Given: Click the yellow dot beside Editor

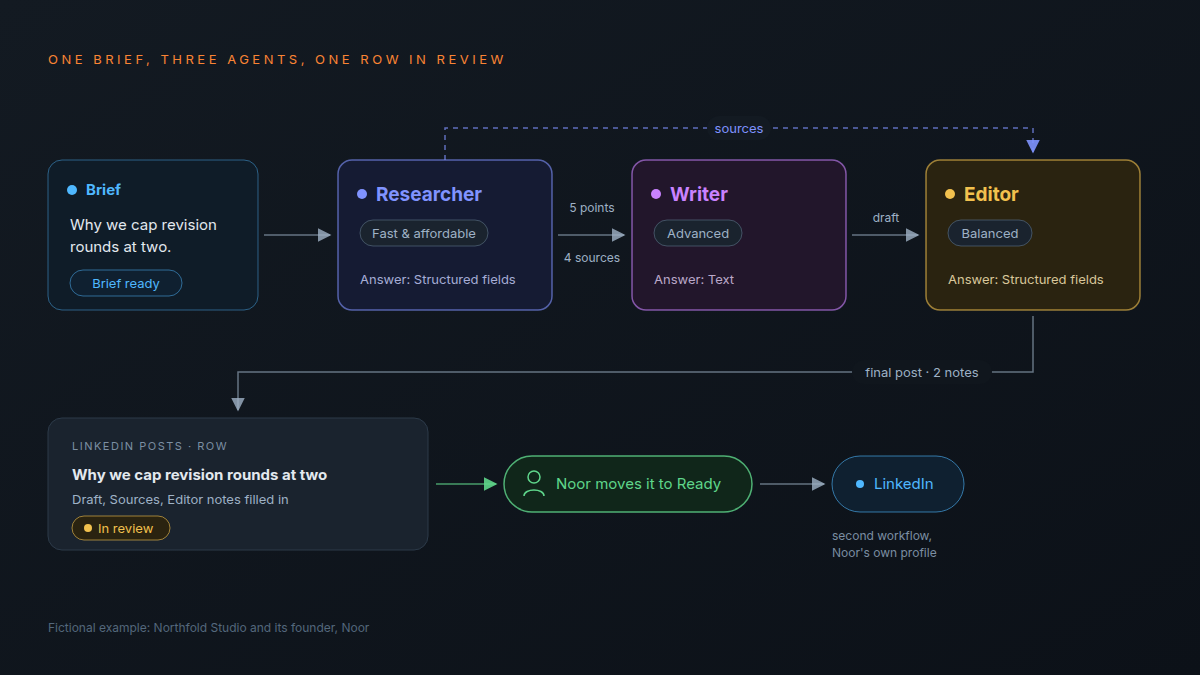Looking at the screenshot, I should [x=950, y=194].
